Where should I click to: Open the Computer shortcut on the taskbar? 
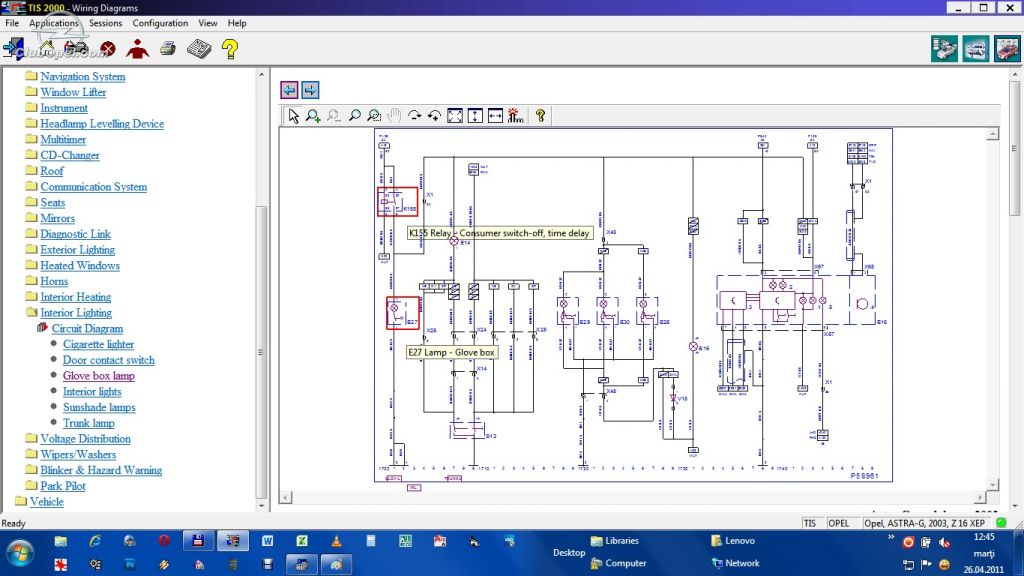618,563
